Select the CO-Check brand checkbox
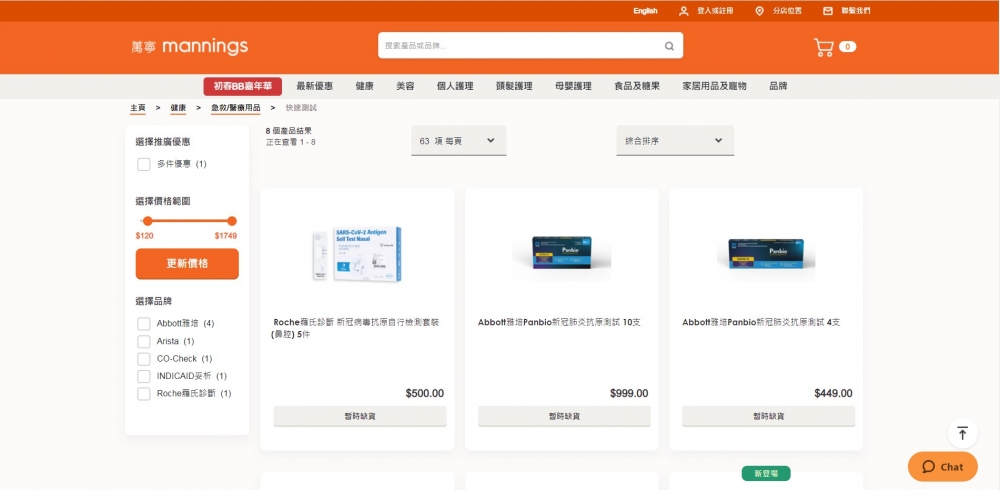This screenshot has height=490, width=1000. (x=144, y=359)
